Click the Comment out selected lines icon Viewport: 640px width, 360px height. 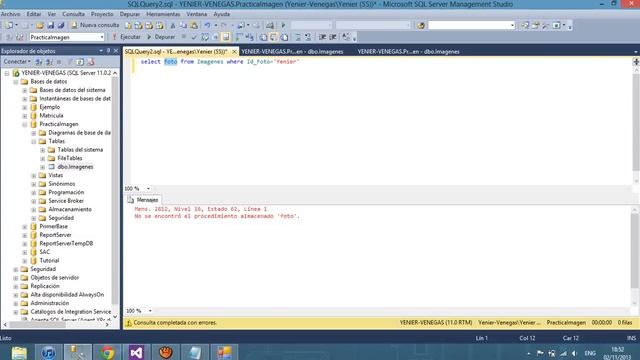298,37
